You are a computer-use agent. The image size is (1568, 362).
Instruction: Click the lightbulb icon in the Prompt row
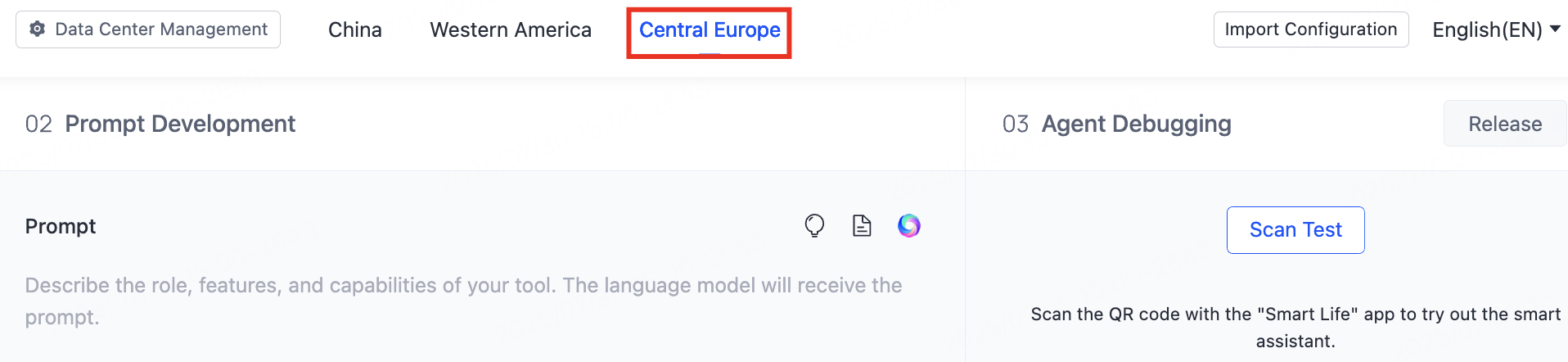814,225
